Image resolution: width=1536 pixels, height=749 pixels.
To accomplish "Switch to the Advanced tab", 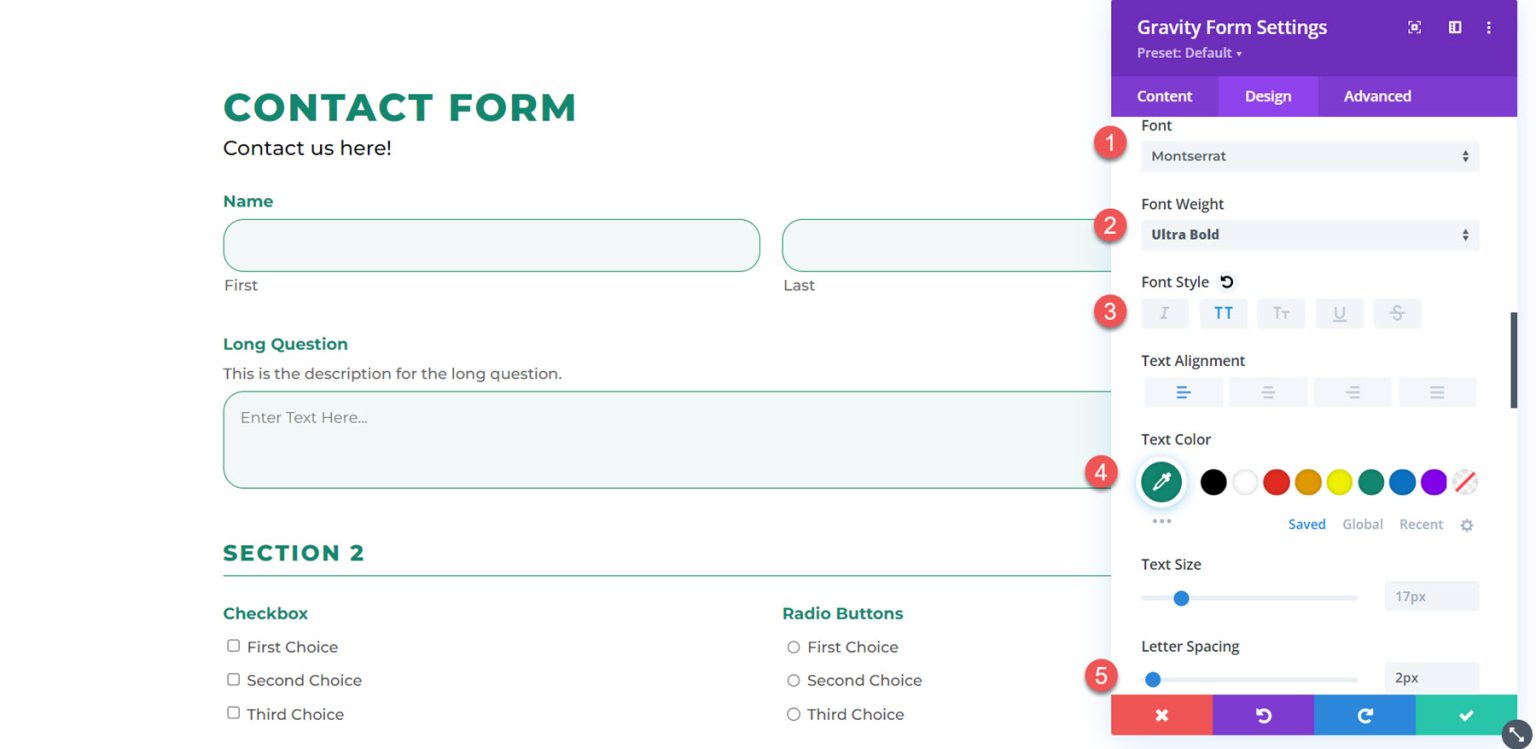I will [x=1377, y=96].
